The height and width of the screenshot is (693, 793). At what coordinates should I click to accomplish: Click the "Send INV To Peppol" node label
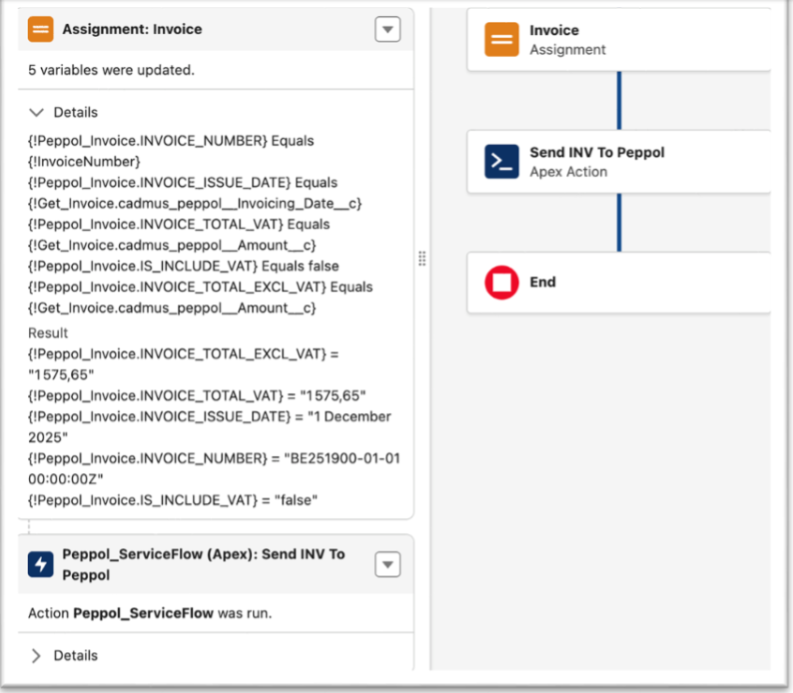(x=597, y=153)
